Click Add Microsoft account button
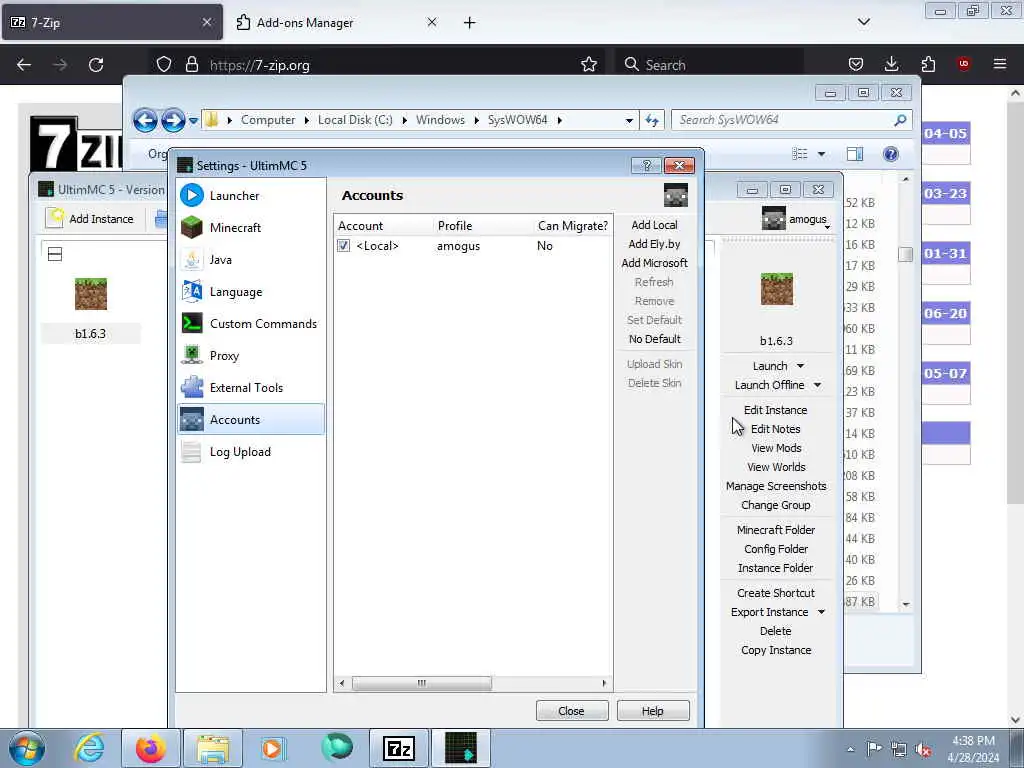 coord(654,263)
